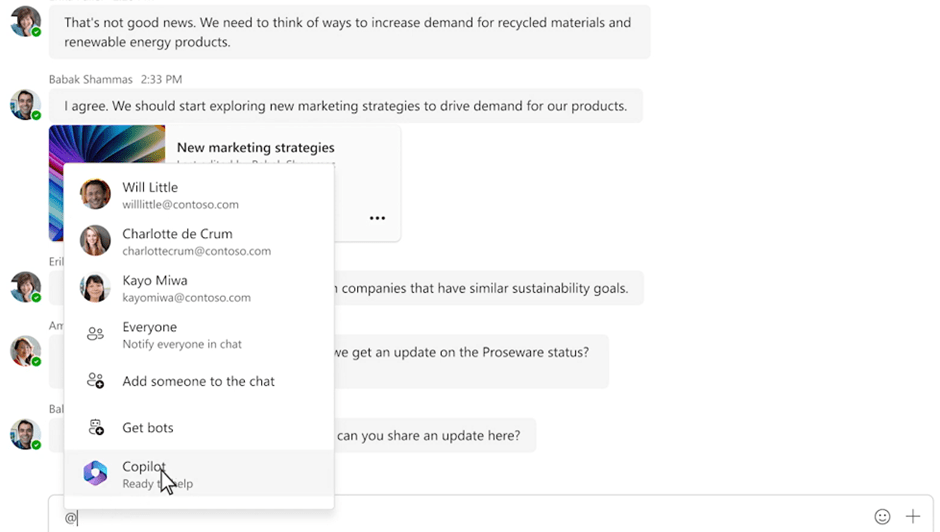Open New marketing strategies file title
This screenshot has width=940, height=532.
tap(256, 148)
